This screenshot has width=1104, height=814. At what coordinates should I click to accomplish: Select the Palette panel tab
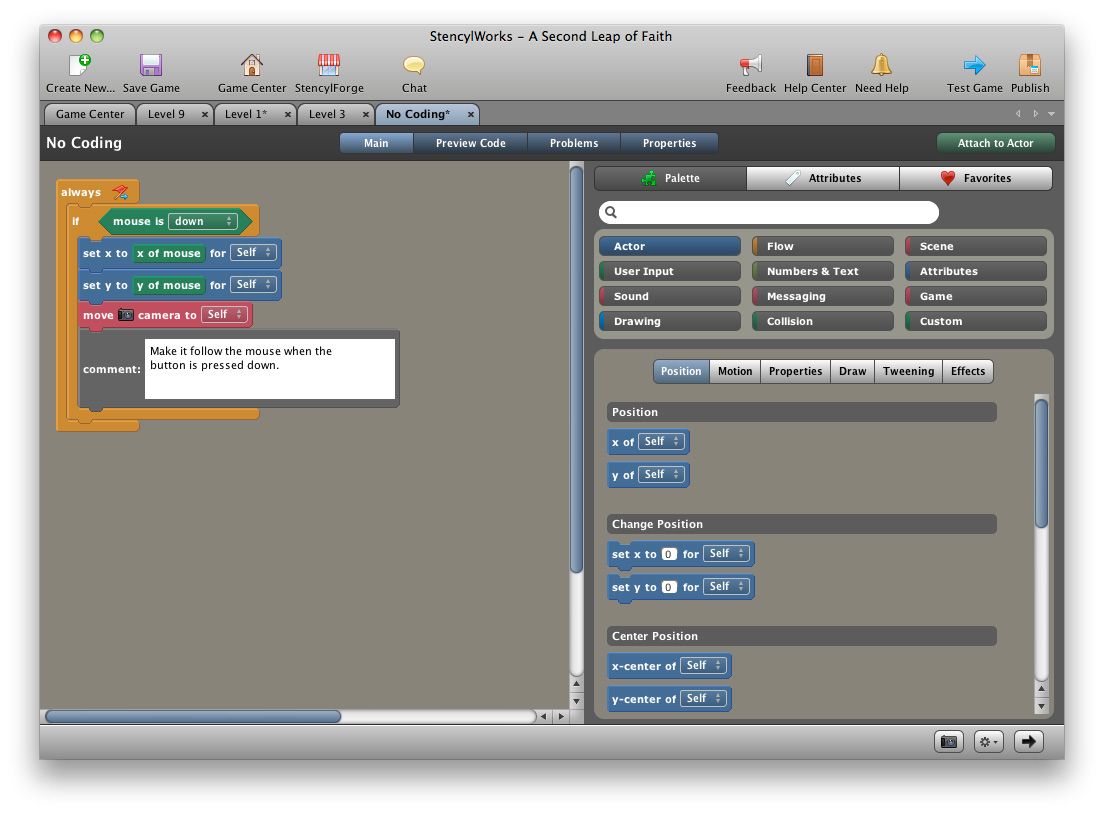(x=670, y=178)
